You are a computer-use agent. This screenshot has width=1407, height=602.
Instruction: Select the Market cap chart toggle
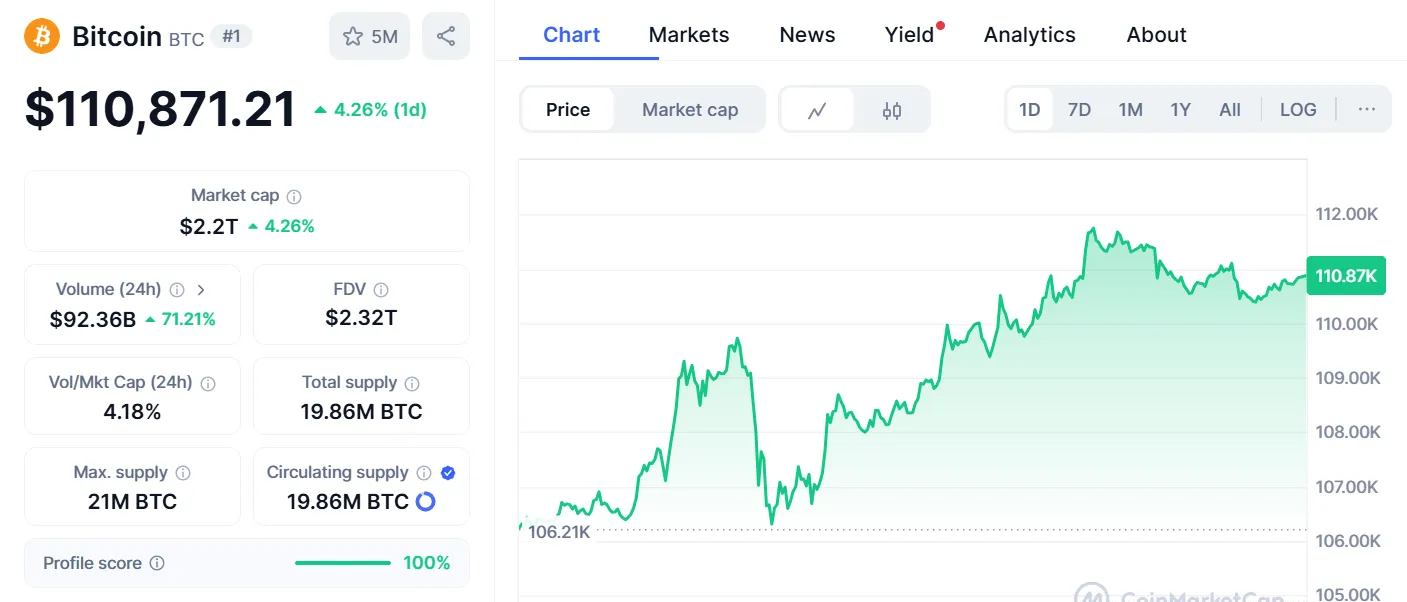tap(690, 110)
